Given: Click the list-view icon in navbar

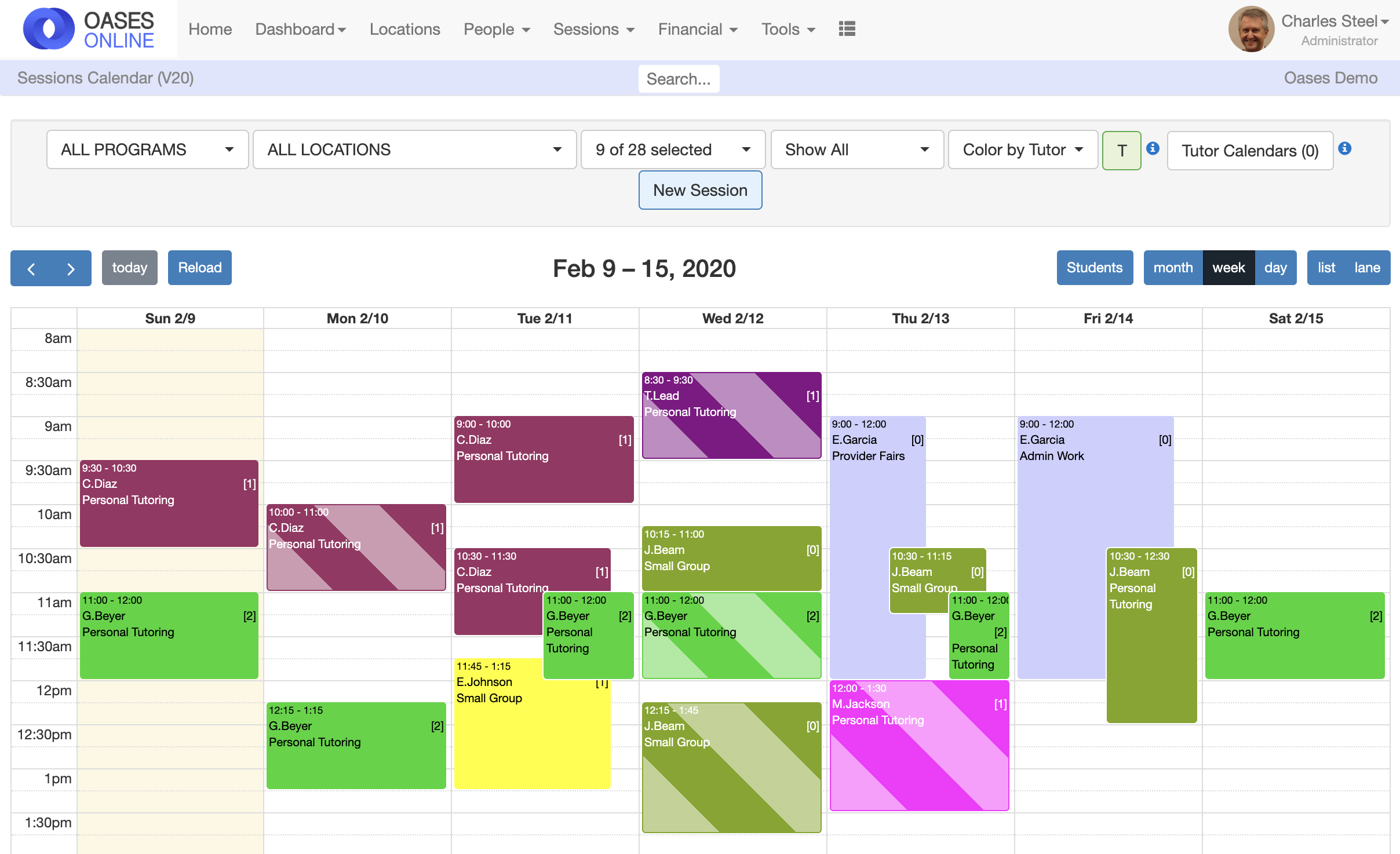Looking at the screenshot, I should point(847,29).
